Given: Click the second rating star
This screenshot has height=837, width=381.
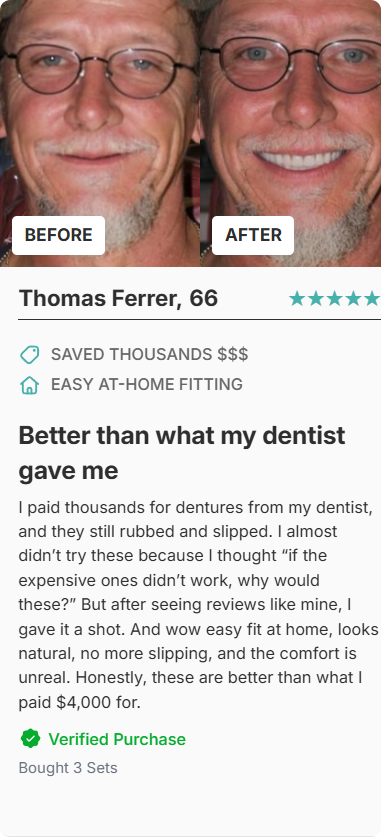Looking at the screenshot, I should pyautogui.click(x=316, y=299).
